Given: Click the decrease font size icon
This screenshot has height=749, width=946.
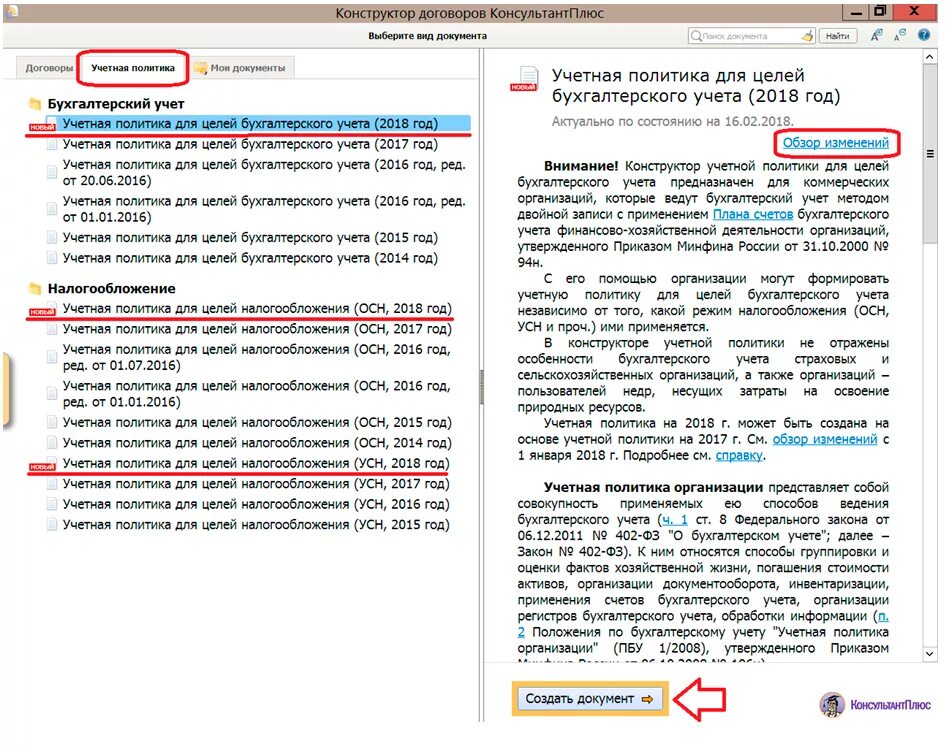Looking at the screenshot, I should tap(900, 36).
